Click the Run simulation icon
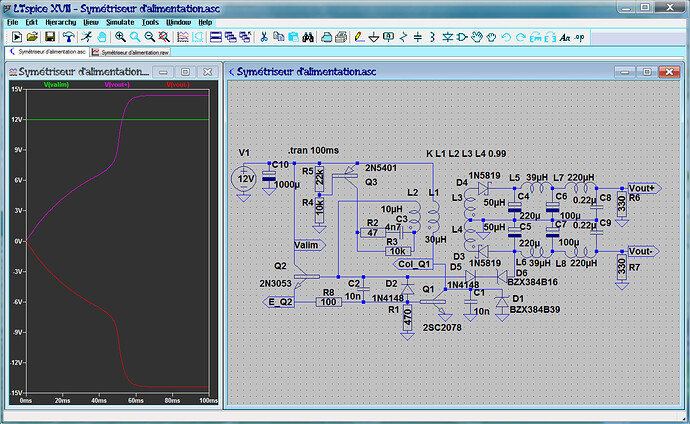 pos(87,37)
